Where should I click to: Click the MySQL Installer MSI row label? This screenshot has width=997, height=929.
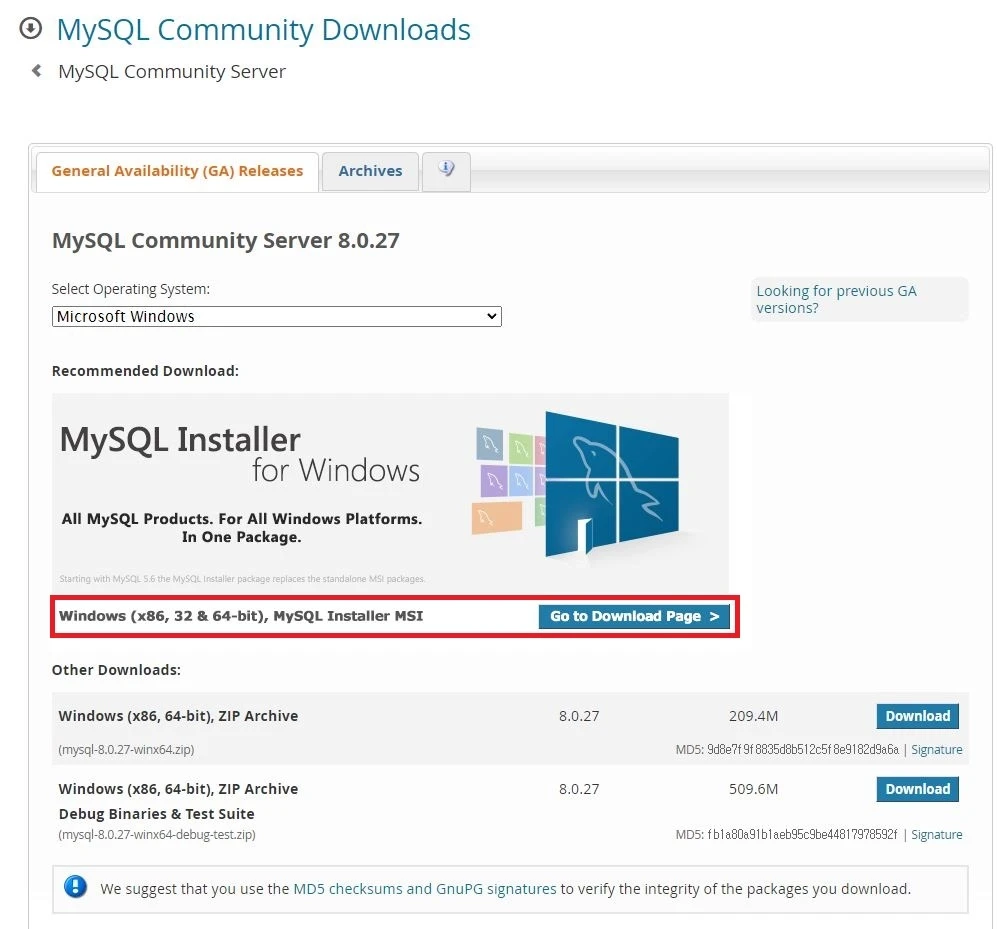tap(241, 616)
